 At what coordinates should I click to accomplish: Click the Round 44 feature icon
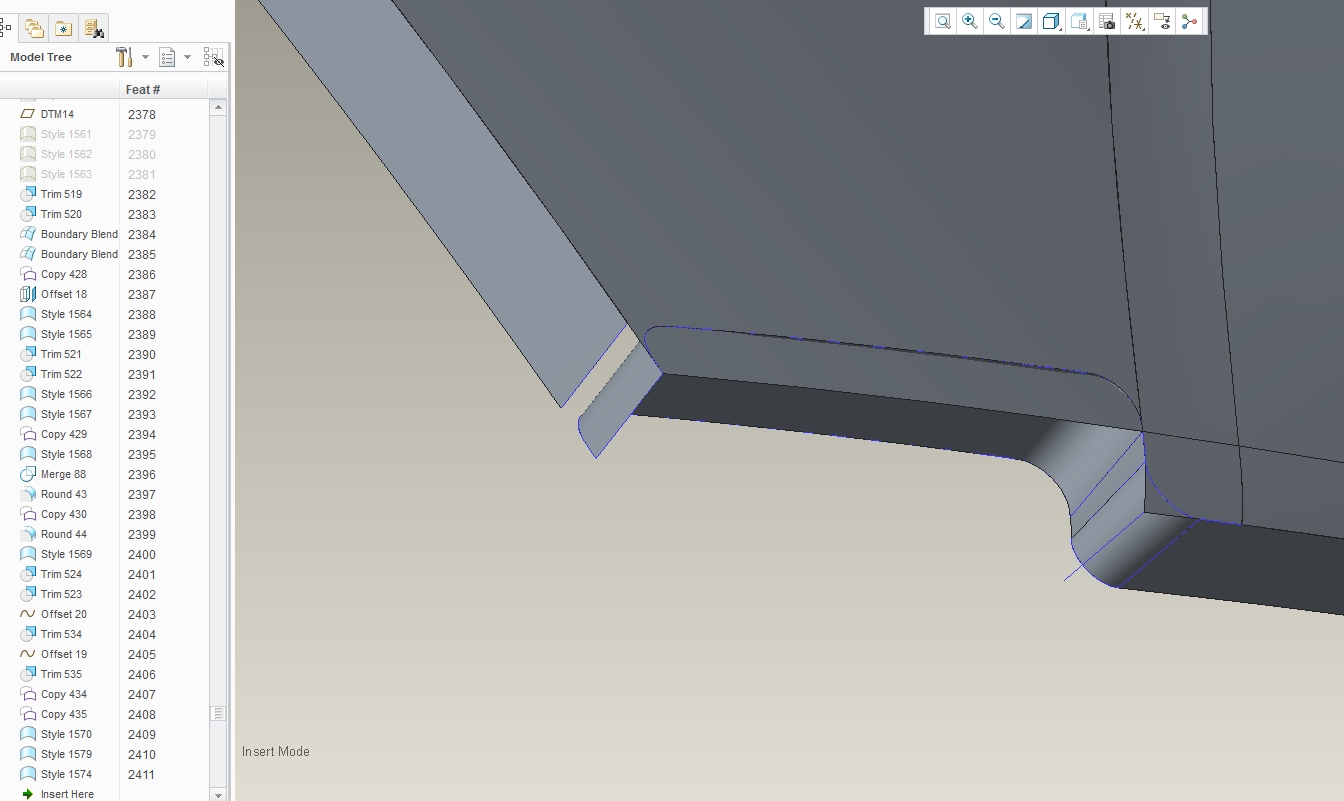tap(28, 534)
